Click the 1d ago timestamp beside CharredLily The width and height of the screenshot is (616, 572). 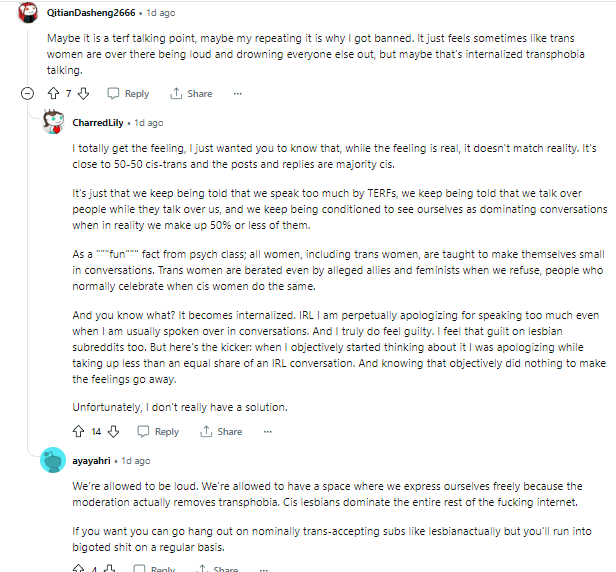[x=149, y=123]
